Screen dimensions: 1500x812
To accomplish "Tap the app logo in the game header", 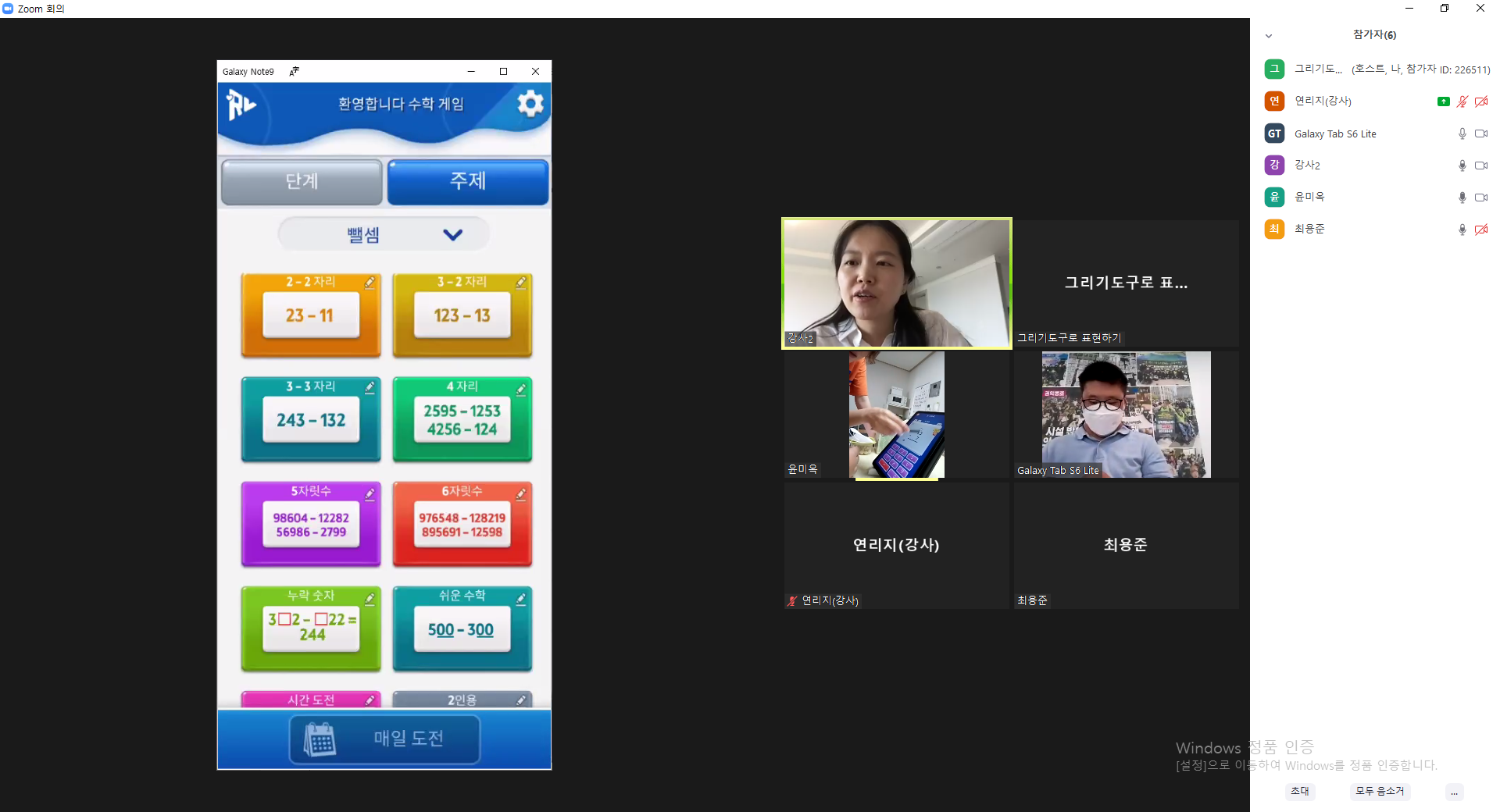I will click(241, 105).
